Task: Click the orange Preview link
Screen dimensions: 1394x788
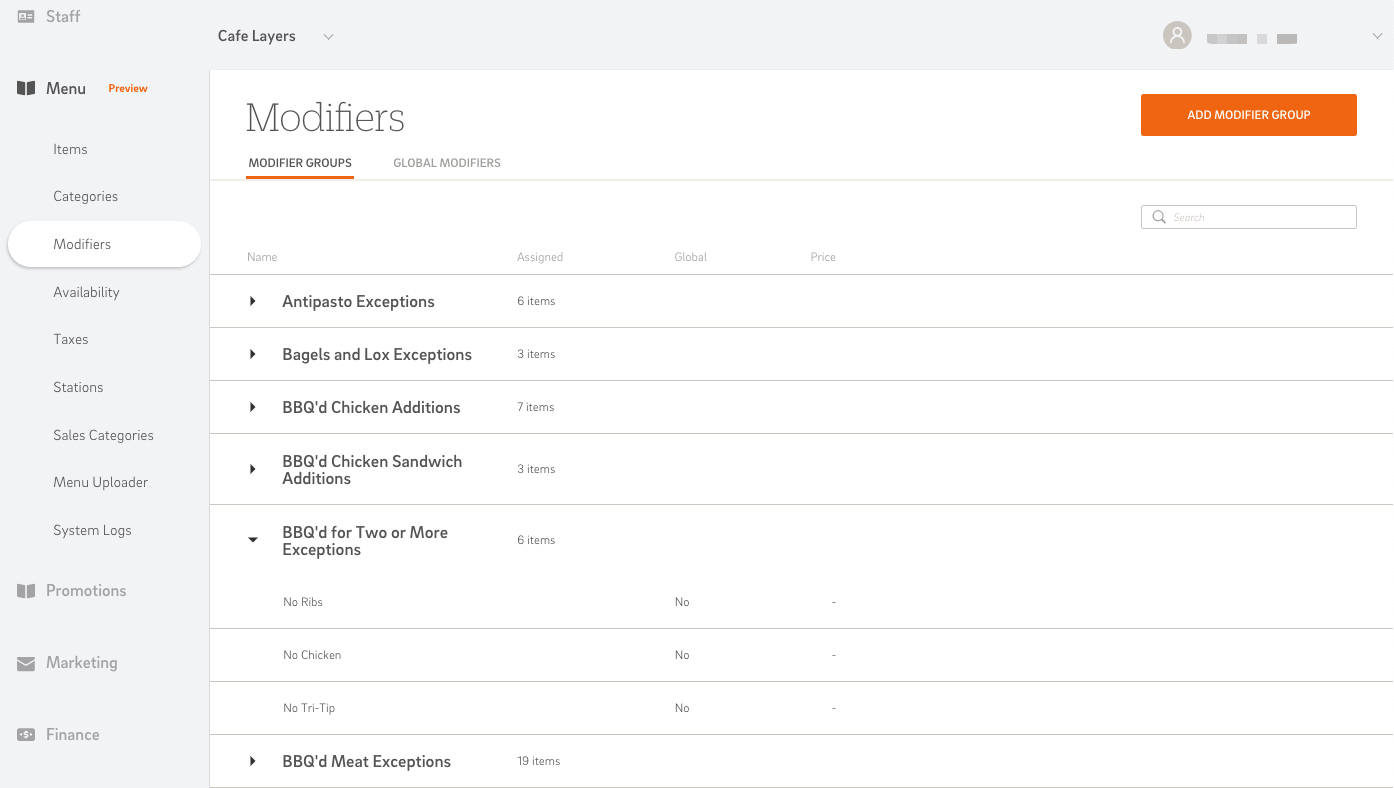Action: point(128,88)
